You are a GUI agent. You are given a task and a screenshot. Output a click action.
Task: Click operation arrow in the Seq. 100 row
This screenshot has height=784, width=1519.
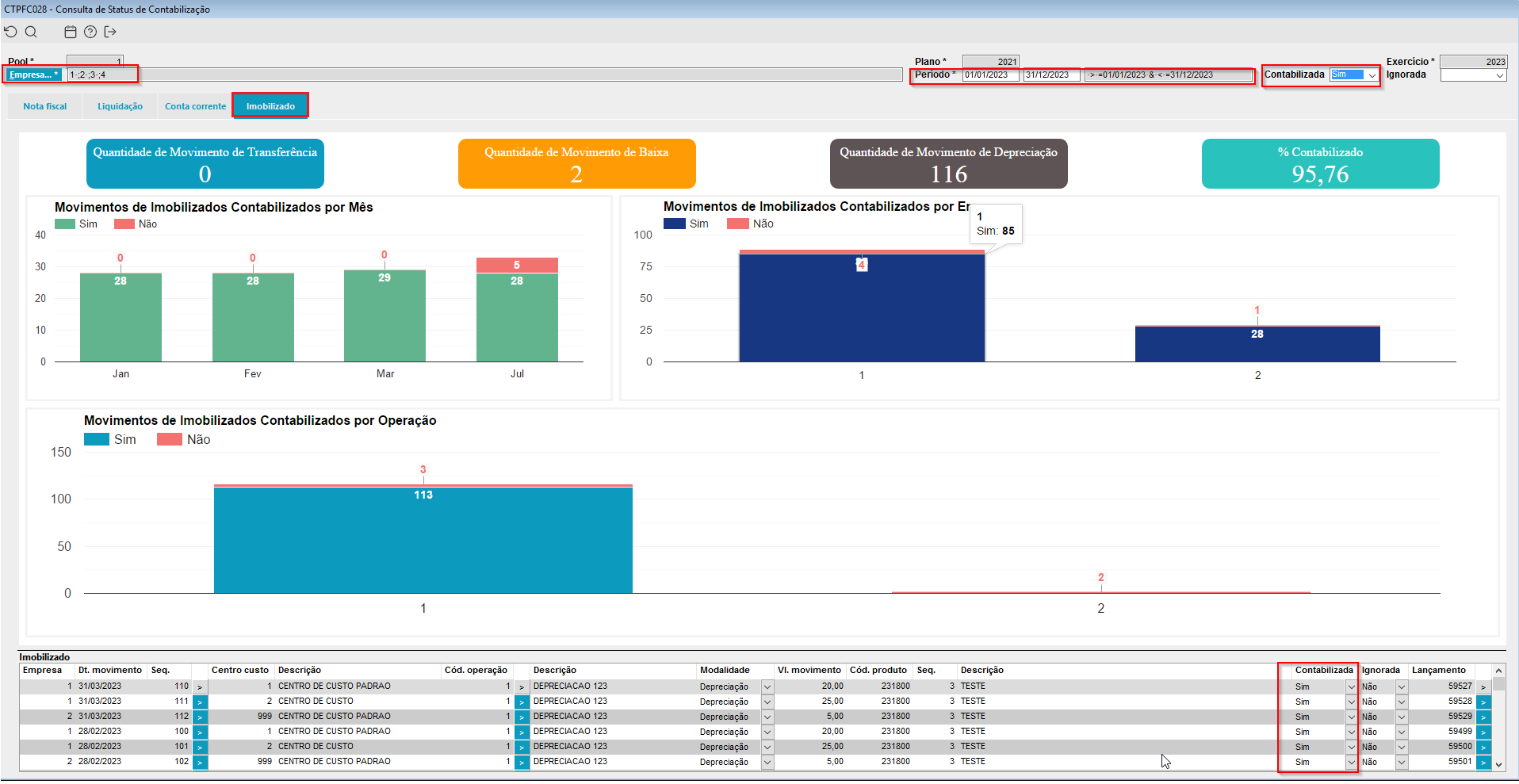522,732
